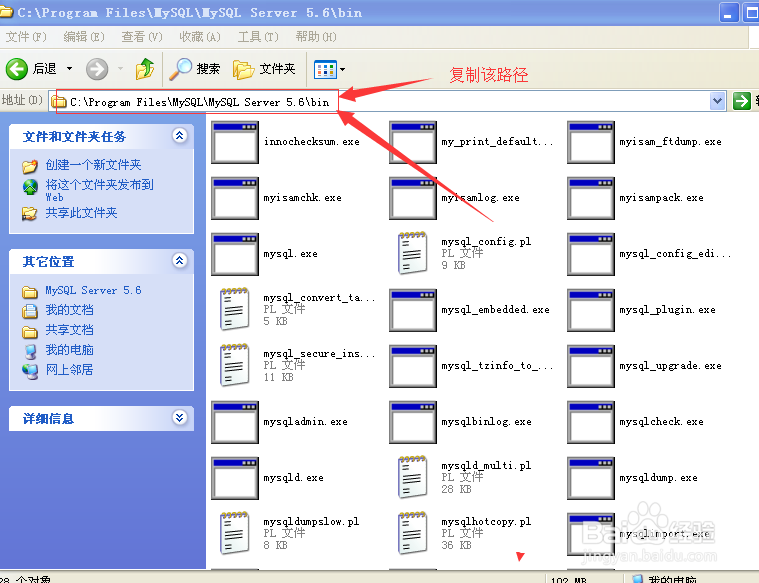Select mysql_tzinfo_to_... file icon
This screenshot has height=583, width=759.
[413, 367]
